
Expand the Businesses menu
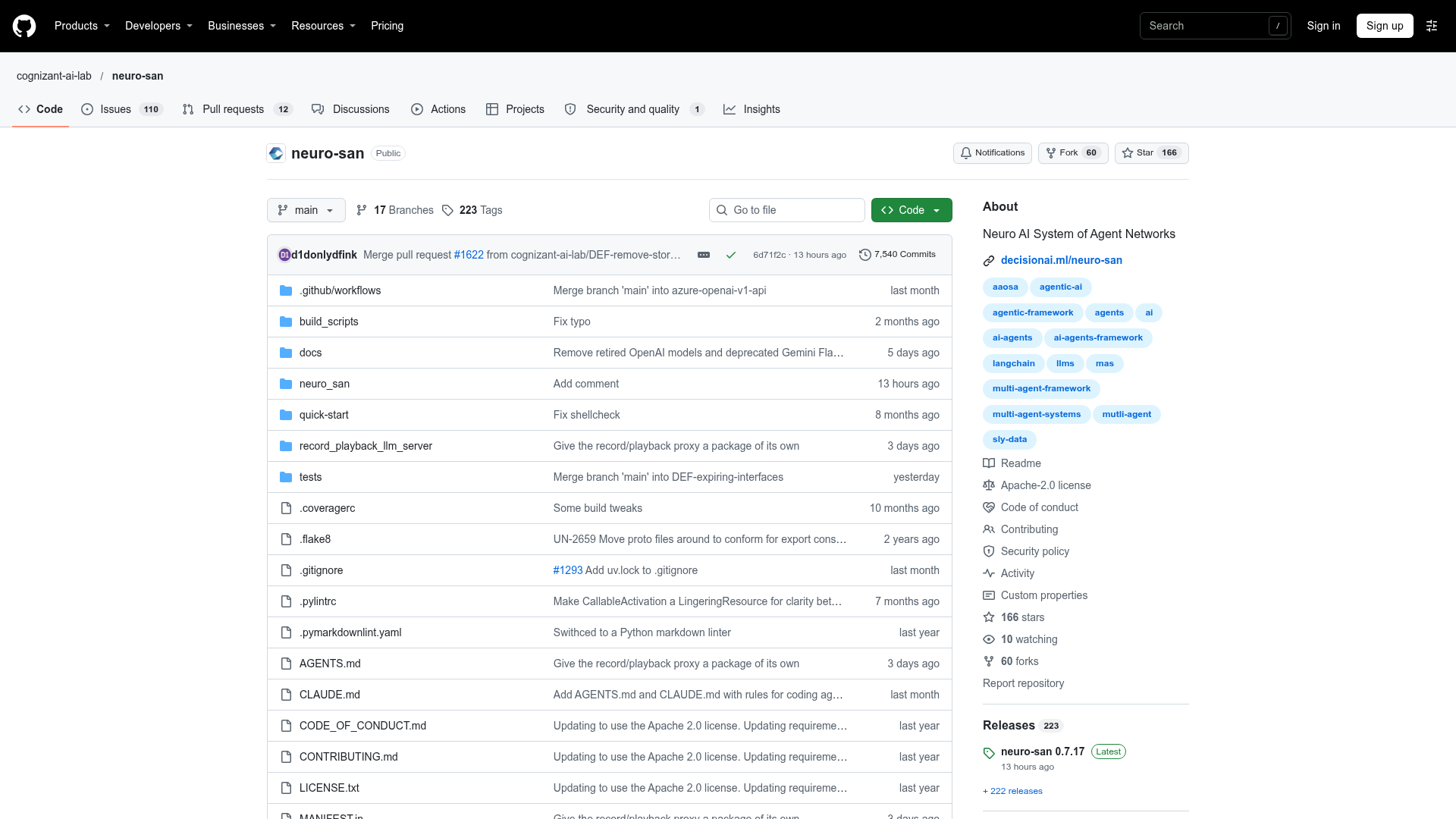click(242, 26)
